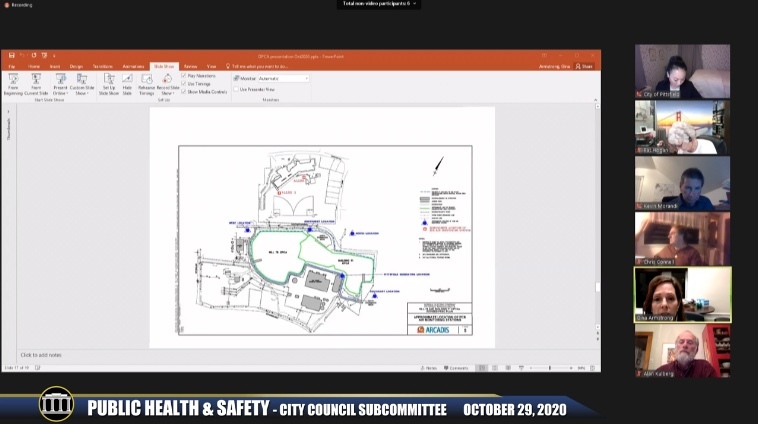Open the Monitor dropdown set to Automatic
This screenshot has height=424, width=758.
[282, 78]
